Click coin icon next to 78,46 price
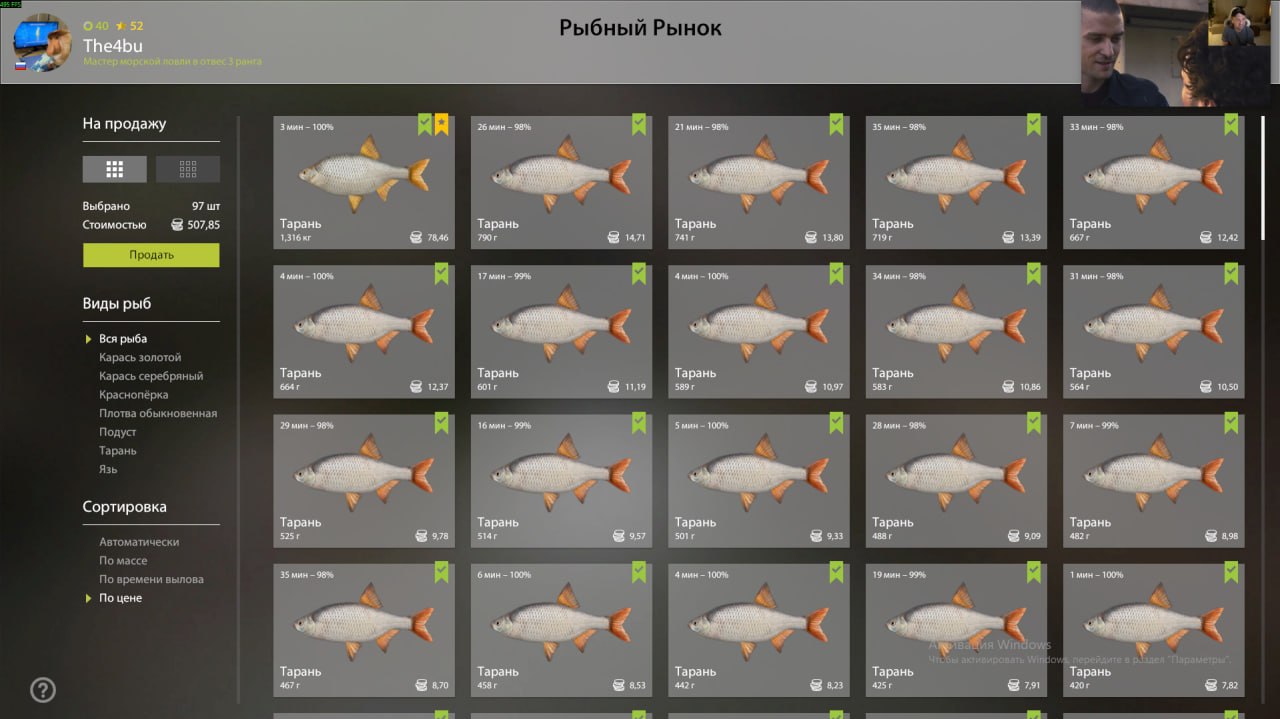Image resolution: width=1280 pixels, height=719 pixels. [416, 238]
